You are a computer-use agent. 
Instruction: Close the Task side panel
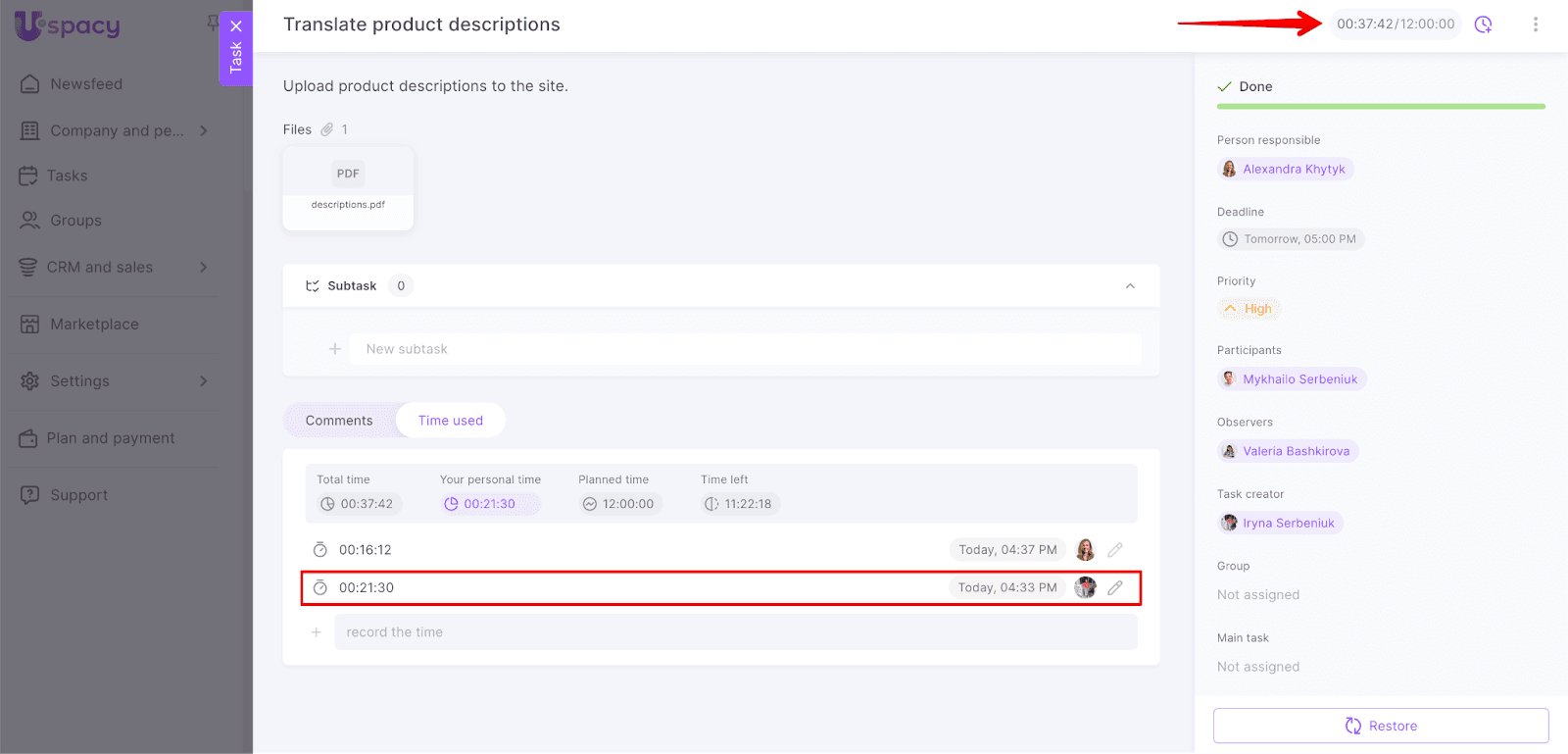(235, 26)
